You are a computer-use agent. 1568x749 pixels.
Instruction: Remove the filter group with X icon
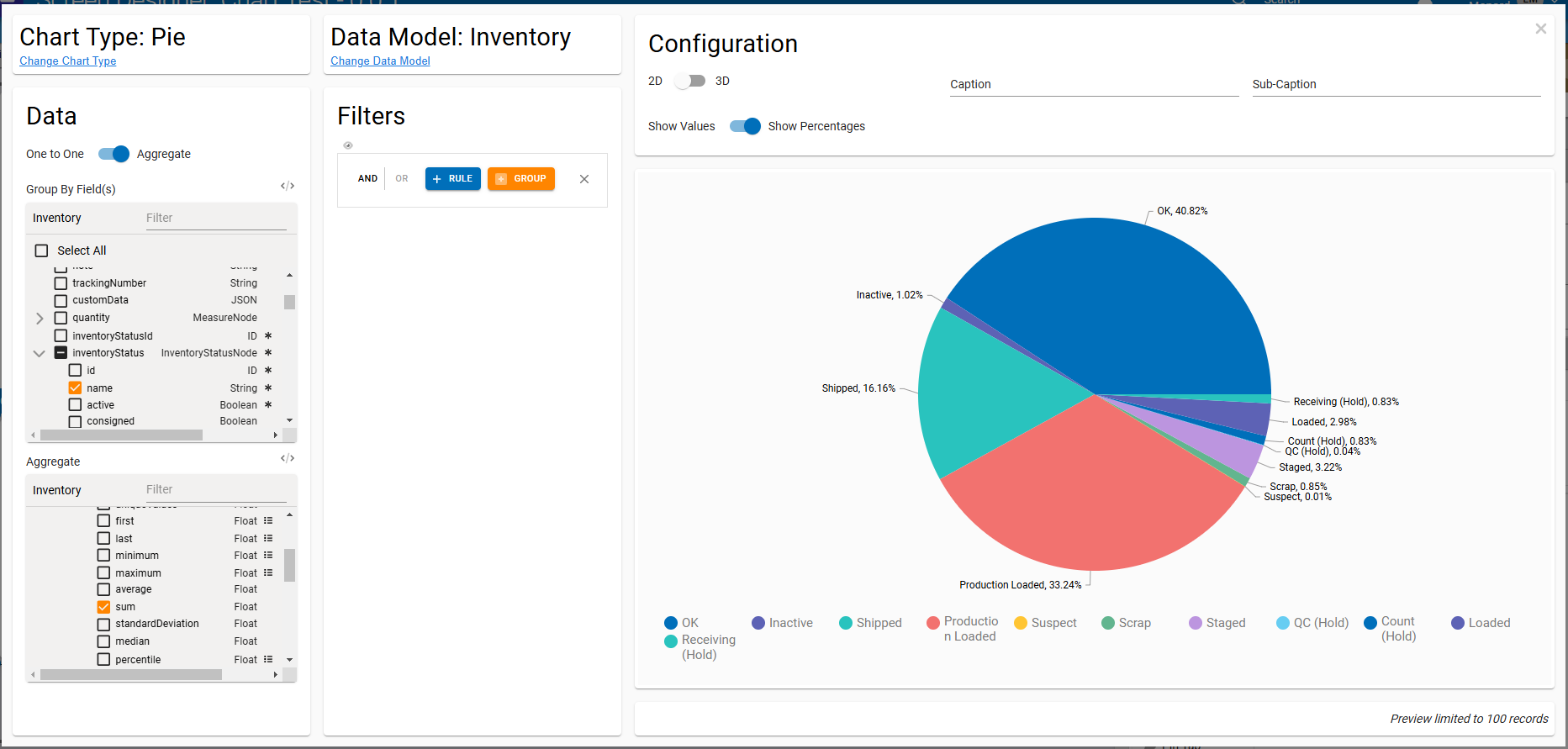(584, 179)
